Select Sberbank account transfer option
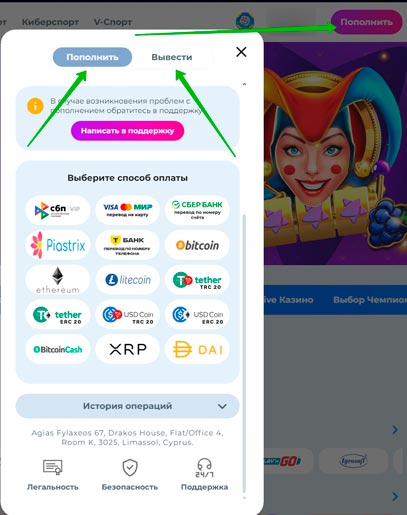 coord(197,210)
